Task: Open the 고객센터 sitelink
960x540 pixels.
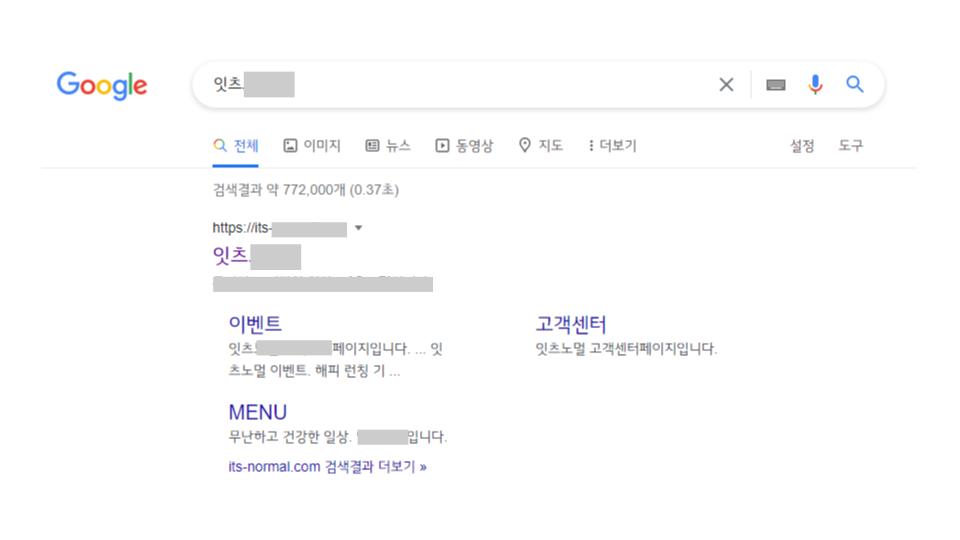Action: coord(571,324)
